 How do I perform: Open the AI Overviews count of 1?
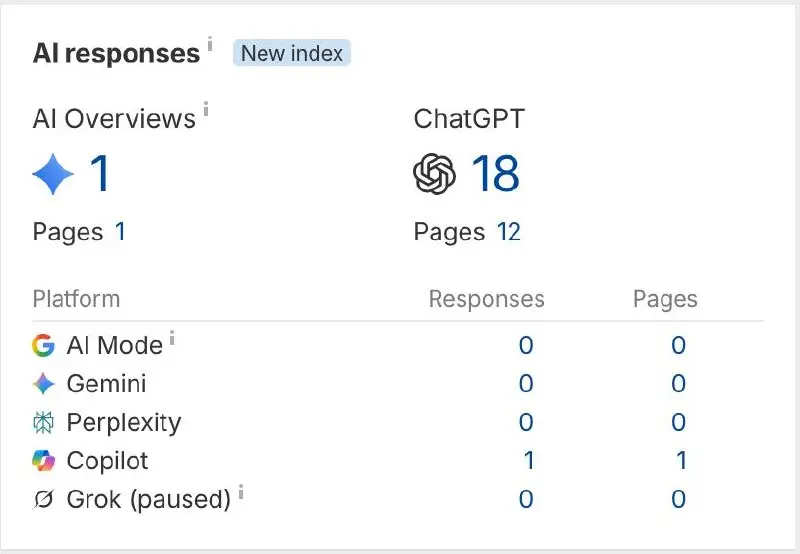(x=100, y=174)
